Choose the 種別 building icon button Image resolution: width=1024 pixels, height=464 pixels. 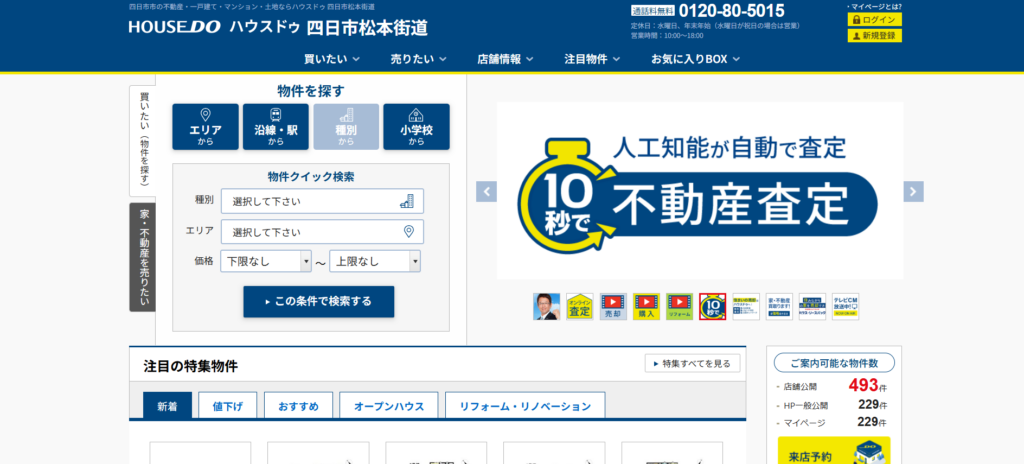pos(346,127)
